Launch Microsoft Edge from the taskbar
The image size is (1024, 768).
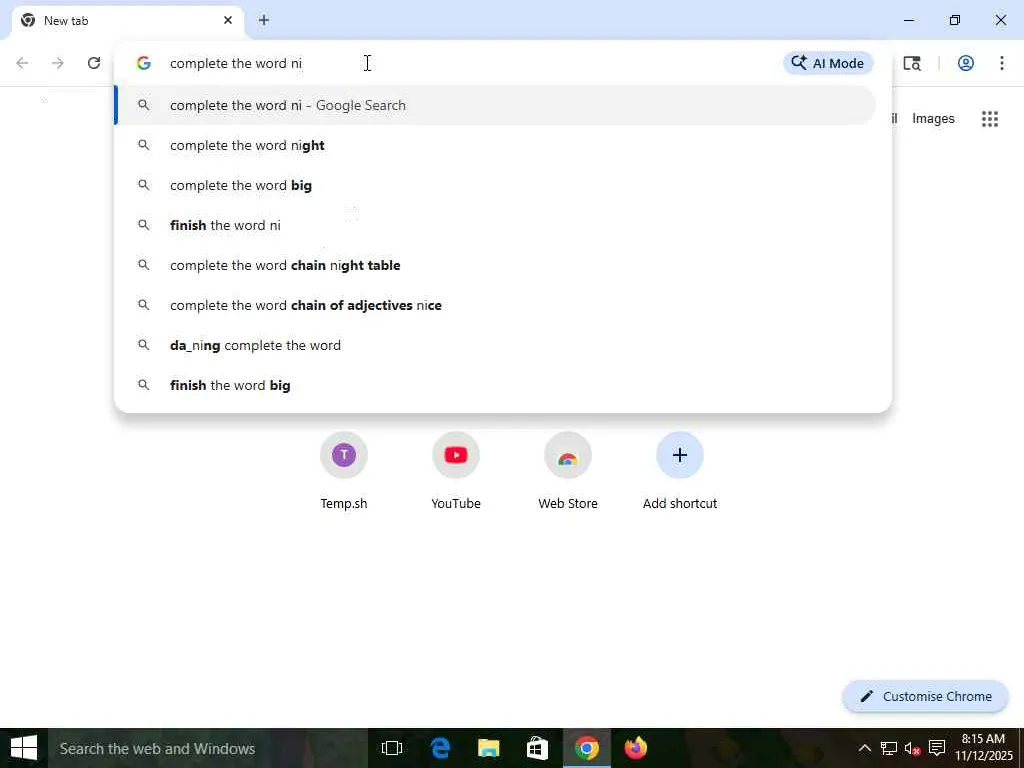440,748
